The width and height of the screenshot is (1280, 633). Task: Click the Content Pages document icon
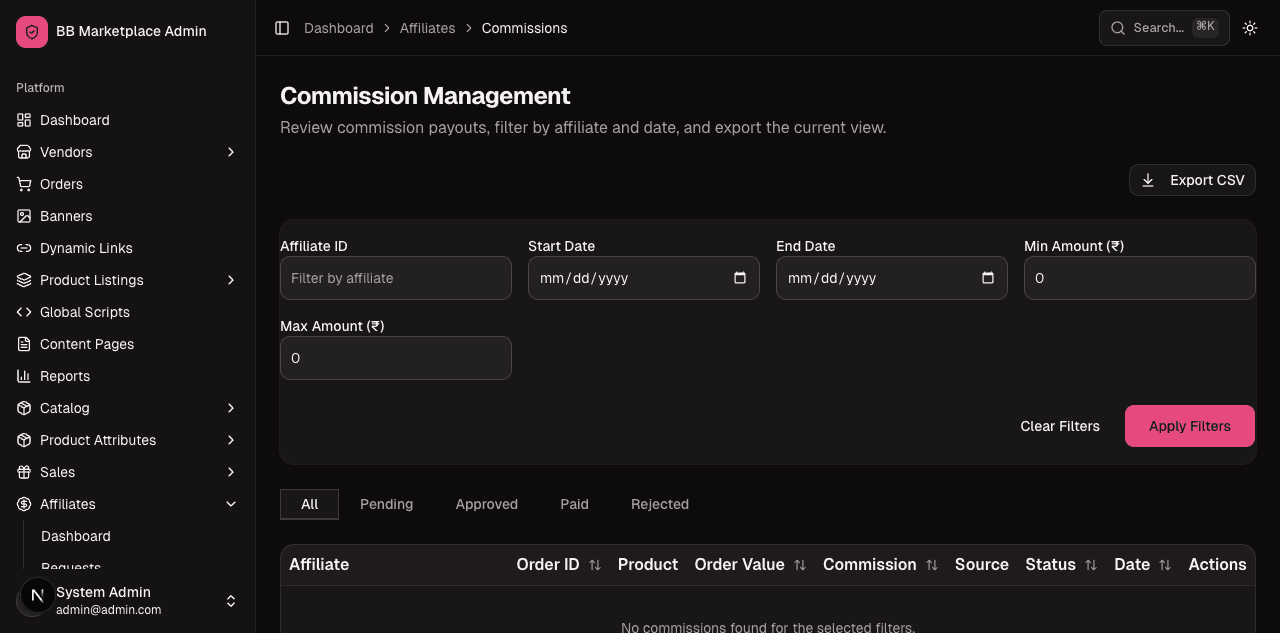(x=24, y=344)
